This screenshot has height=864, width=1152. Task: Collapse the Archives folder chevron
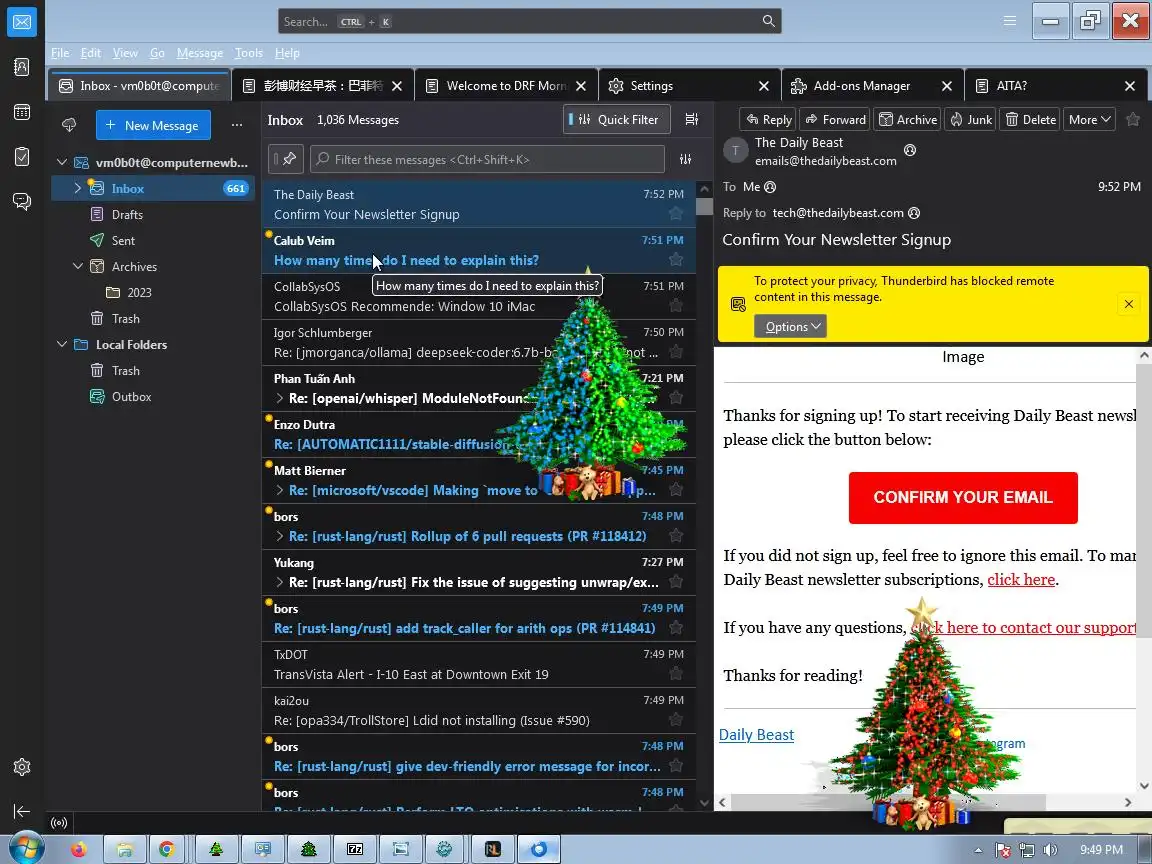pyautogui.click(x=78, y=266)
